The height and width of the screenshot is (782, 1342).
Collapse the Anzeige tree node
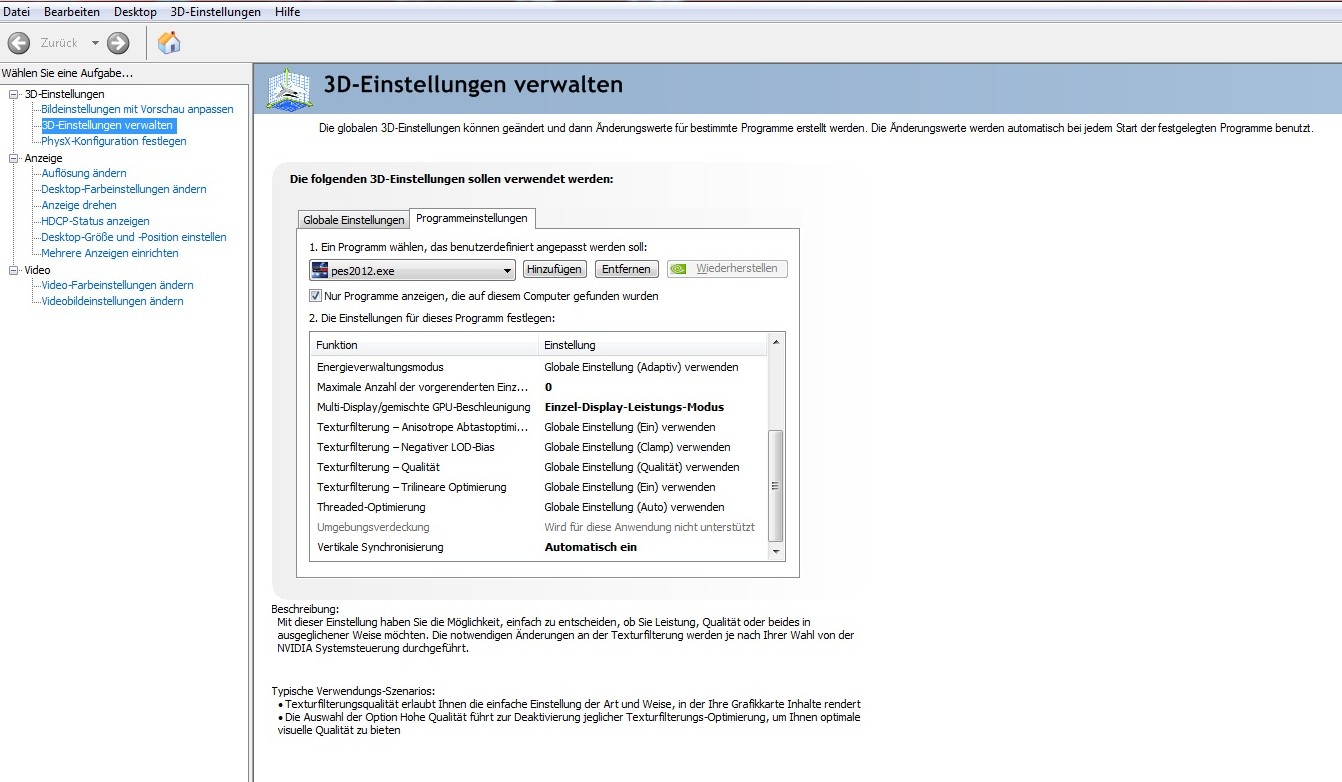click(14, 158)
